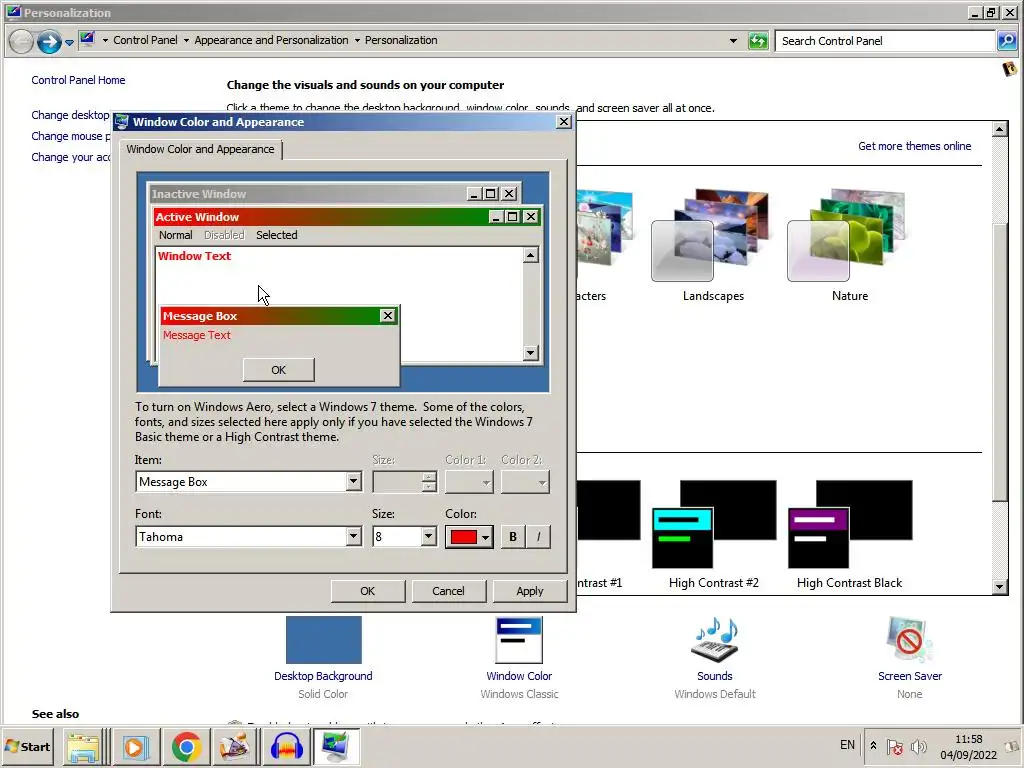This screenshot has width=1024, height=768.
Task: Go forward with the navigation arrow
Action: coord(49,42)
